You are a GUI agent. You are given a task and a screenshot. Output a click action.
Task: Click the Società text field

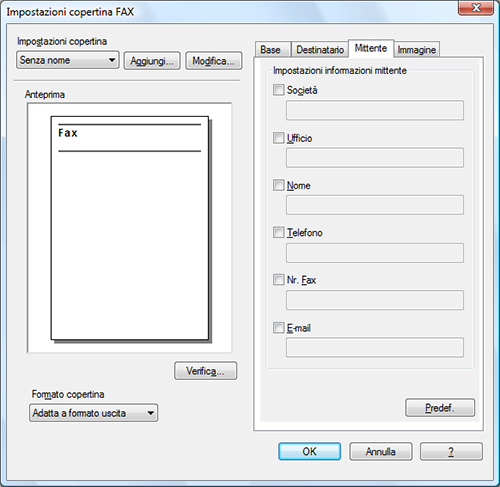click(x=375, y=110)
